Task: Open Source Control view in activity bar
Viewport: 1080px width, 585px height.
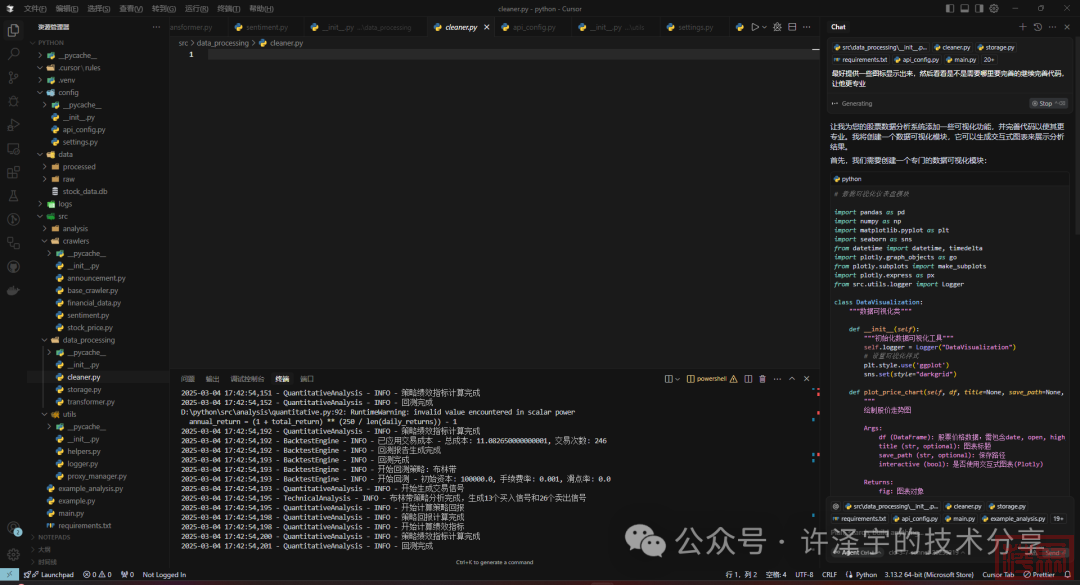Action: coord(13,77)
